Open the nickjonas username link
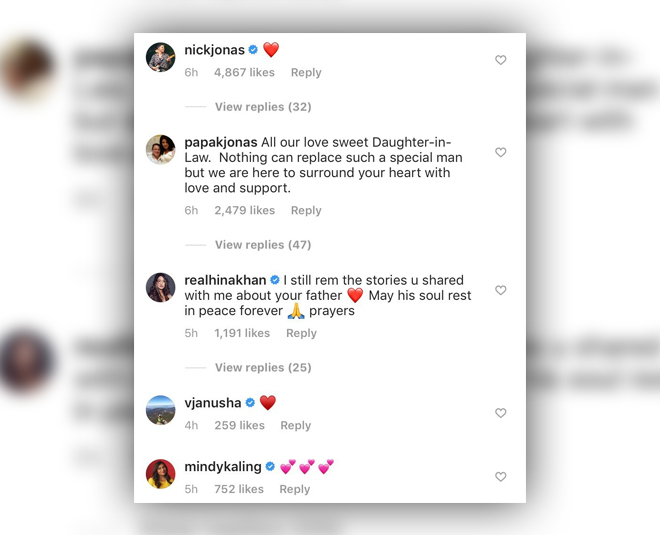Viewport: 660px width, 535px height. click(x=214, y=50)
